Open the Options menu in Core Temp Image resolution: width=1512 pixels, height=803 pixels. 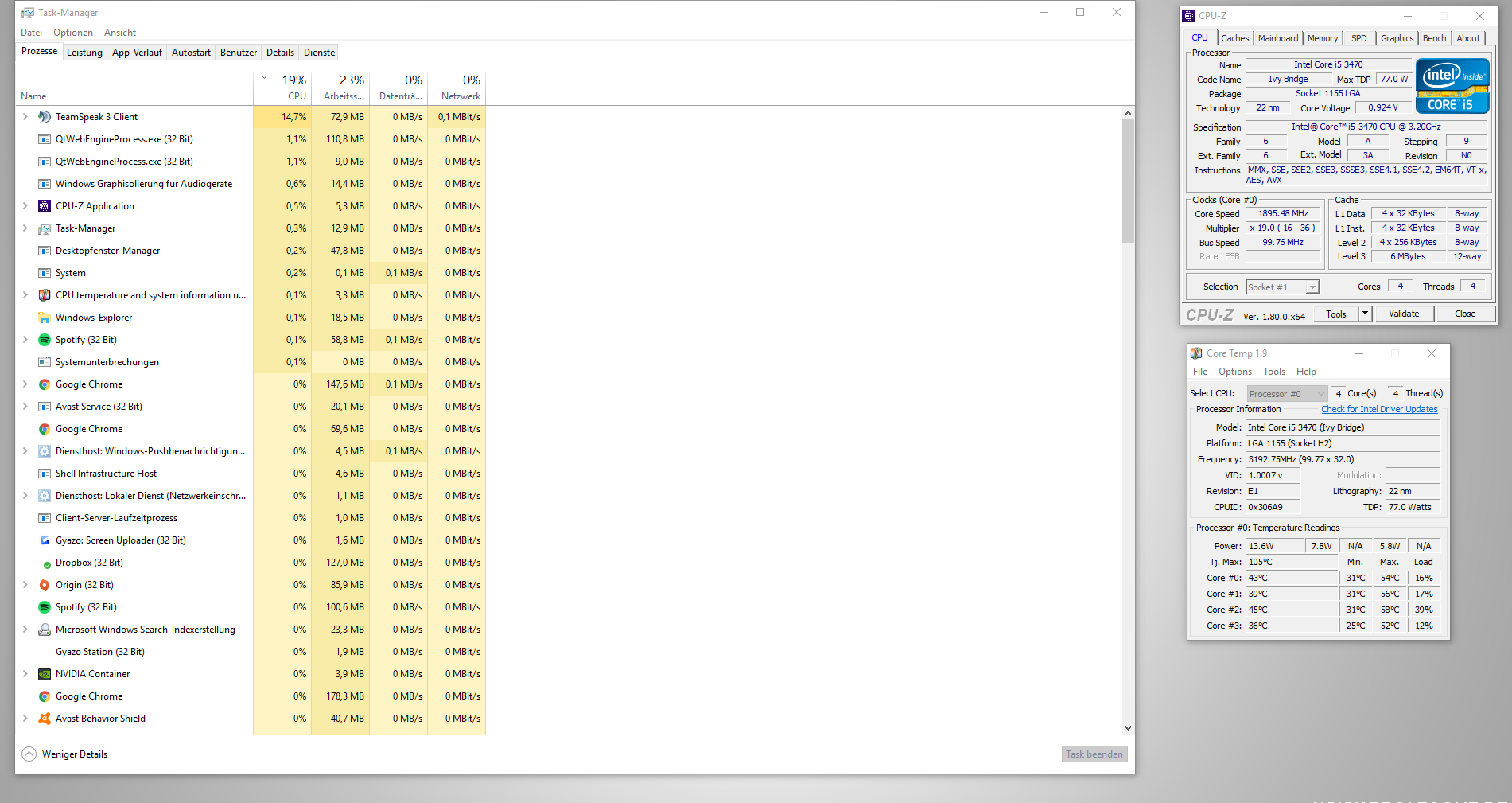(x=1234, y=372)
